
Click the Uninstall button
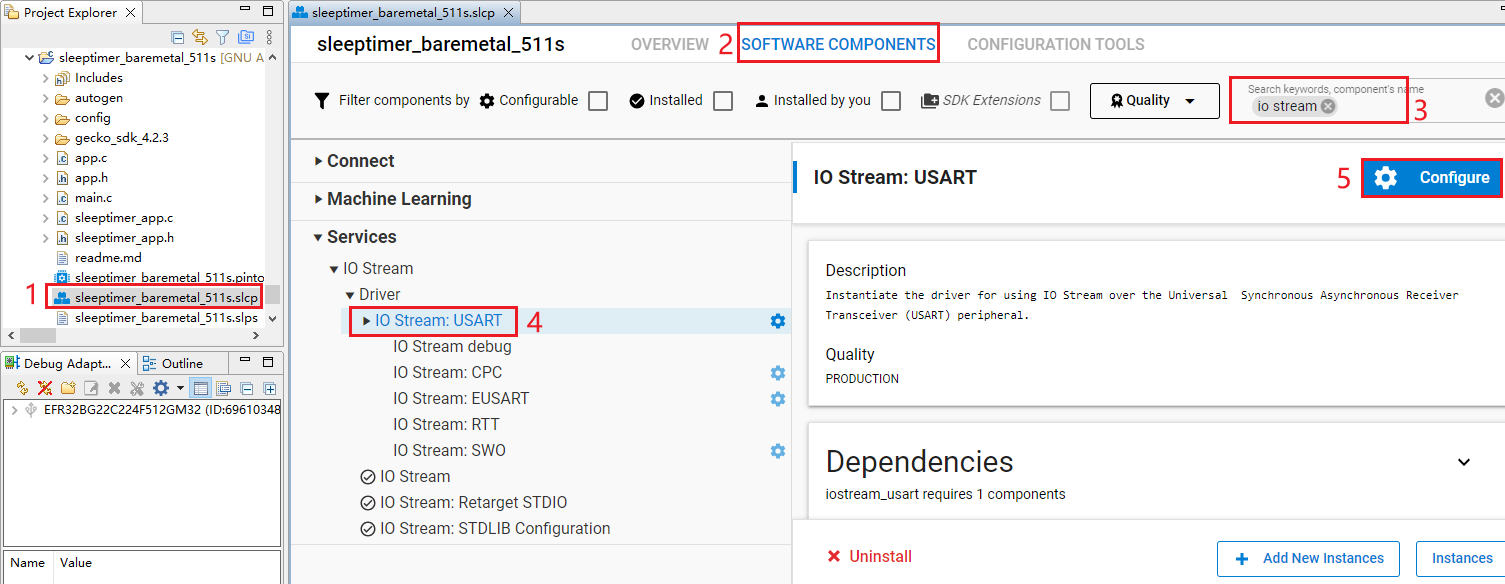point(869,556)
